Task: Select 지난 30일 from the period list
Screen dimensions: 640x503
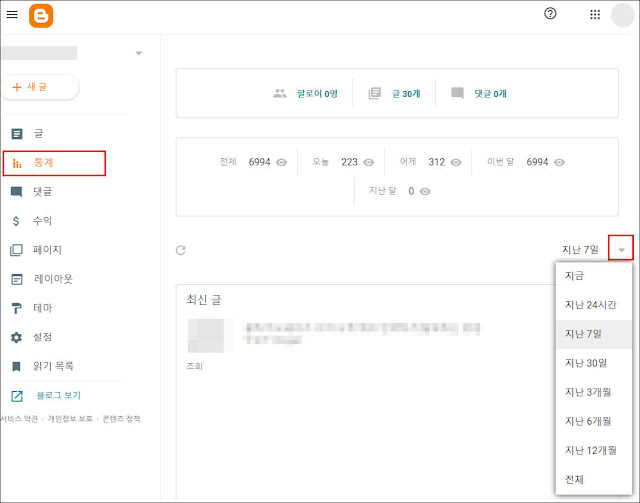Action: coord(594,363)
